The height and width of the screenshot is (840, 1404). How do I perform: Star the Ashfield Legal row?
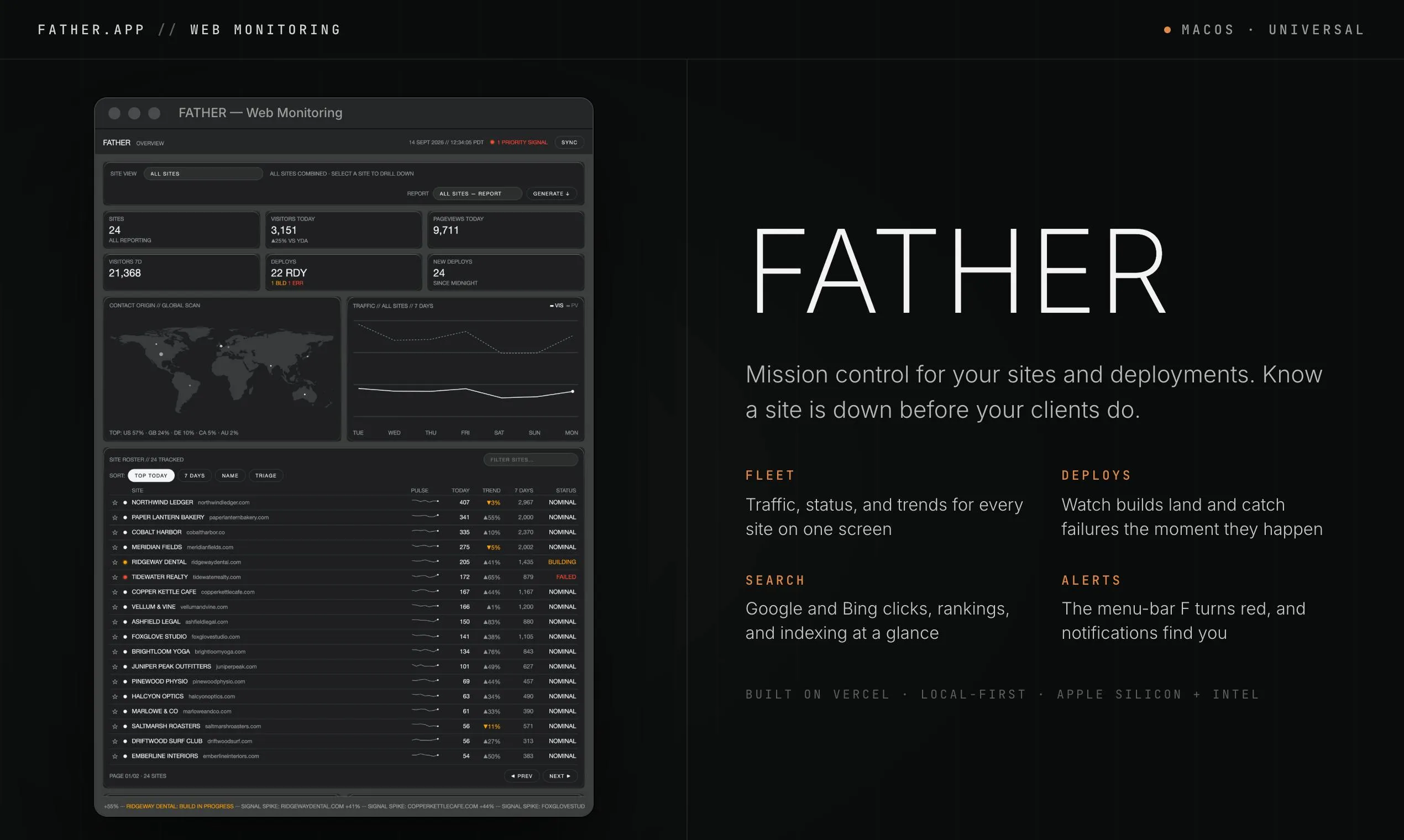coord(115,622)
